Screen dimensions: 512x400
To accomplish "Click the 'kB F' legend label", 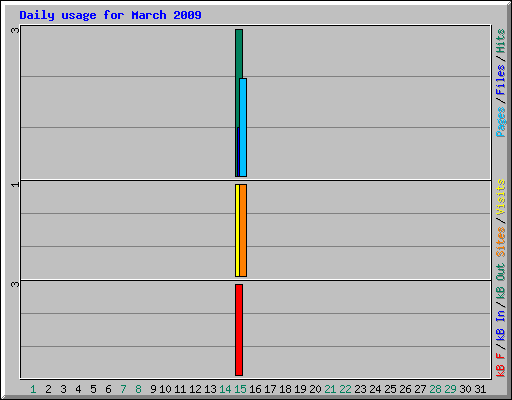I will (500, 365).
